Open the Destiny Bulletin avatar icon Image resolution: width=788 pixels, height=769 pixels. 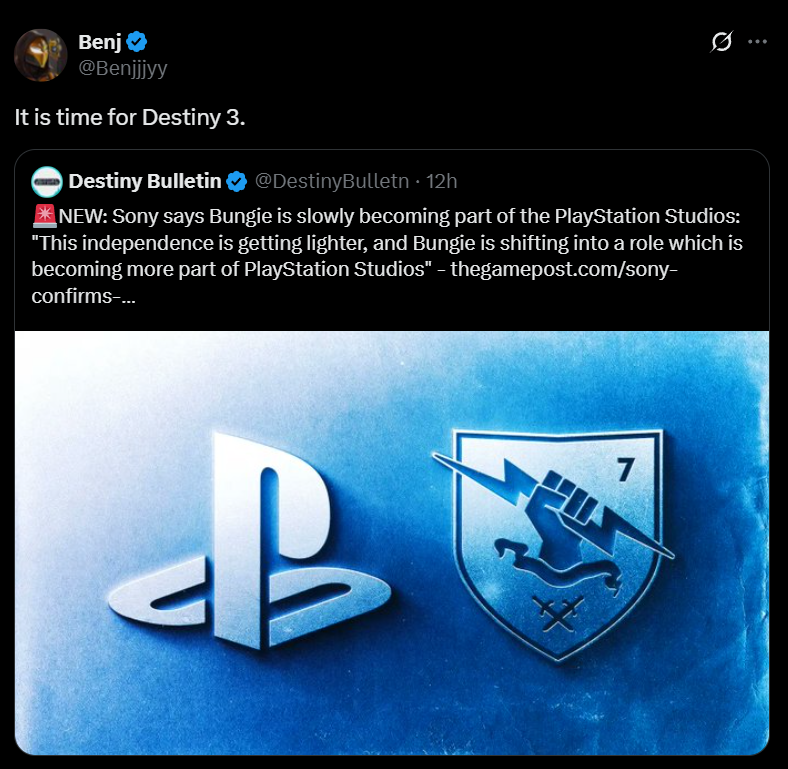click(47, 181)
